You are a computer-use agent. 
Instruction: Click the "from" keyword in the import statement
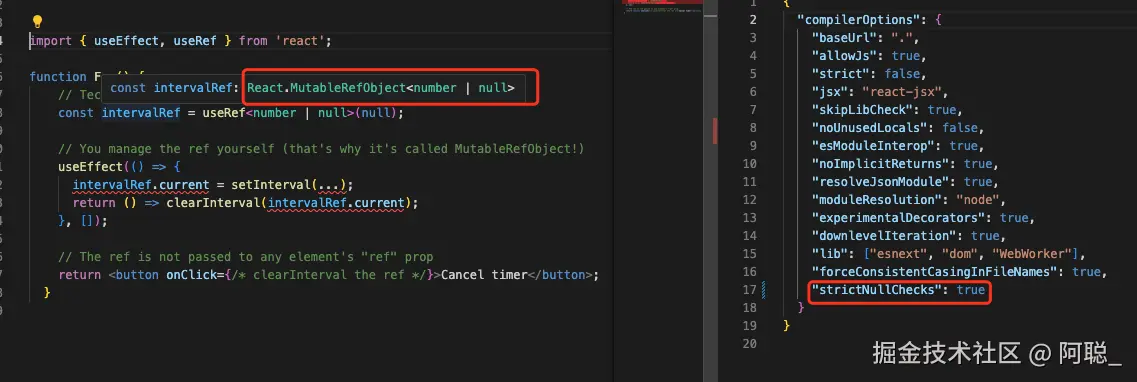[x=253, y=41]
